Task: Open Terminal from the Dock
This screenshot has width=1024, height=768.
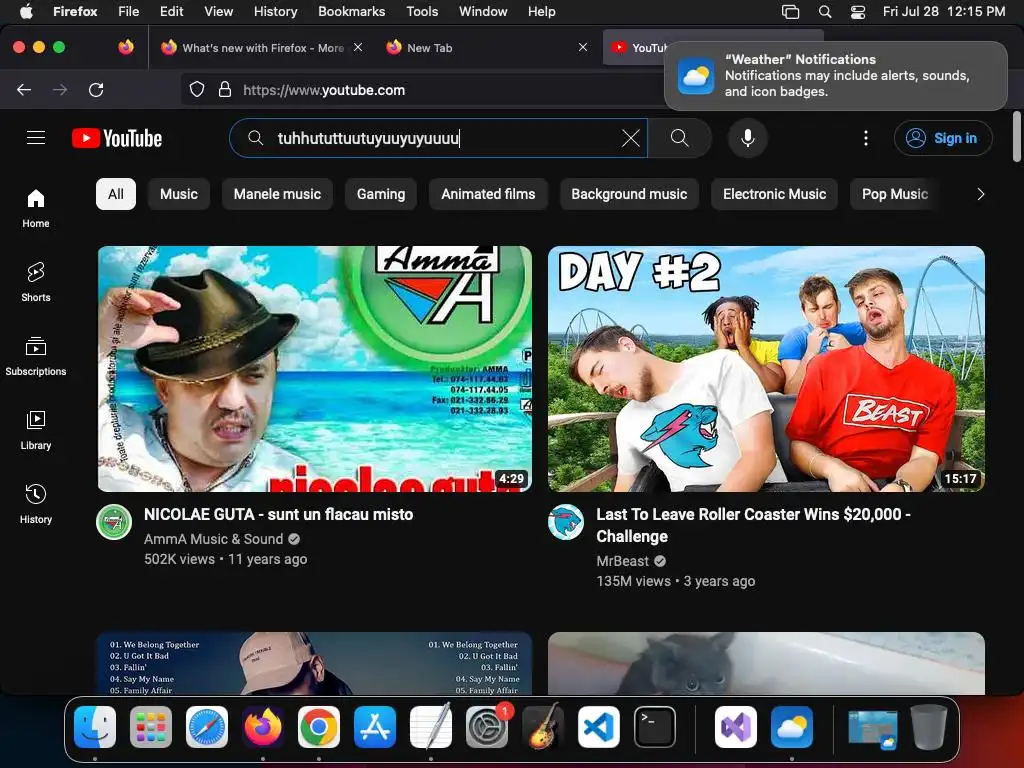Action: coord(655,727)
